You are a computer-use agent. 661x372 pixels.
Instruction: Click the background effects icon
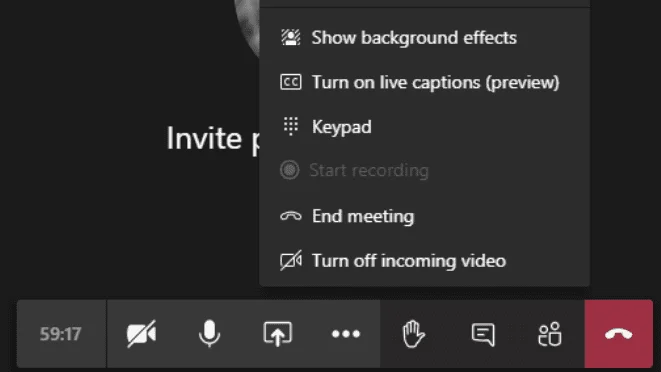point(290,38)
